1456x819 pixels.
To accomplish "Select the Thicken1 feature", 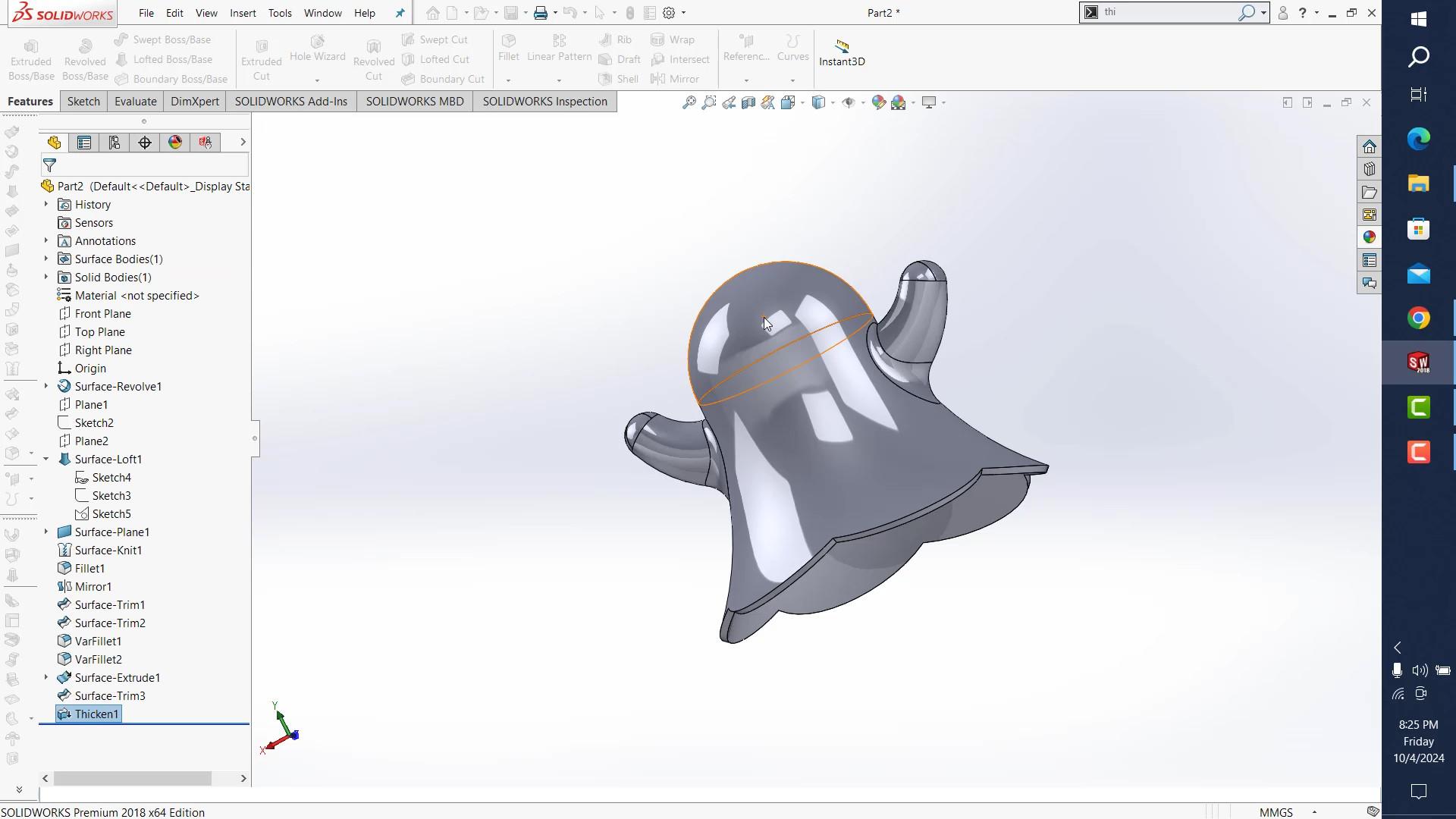I will click(x=96, y=714).
